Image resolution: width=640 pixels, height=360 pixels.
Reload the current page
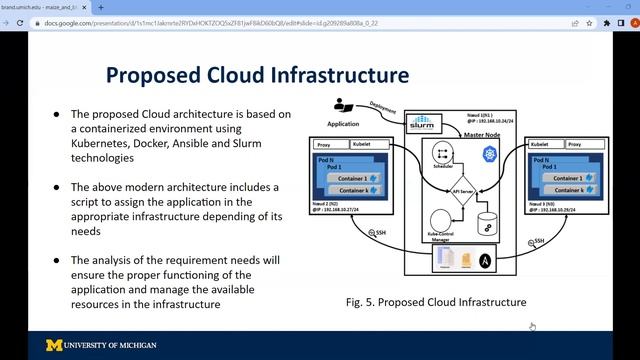click(20, 23)
